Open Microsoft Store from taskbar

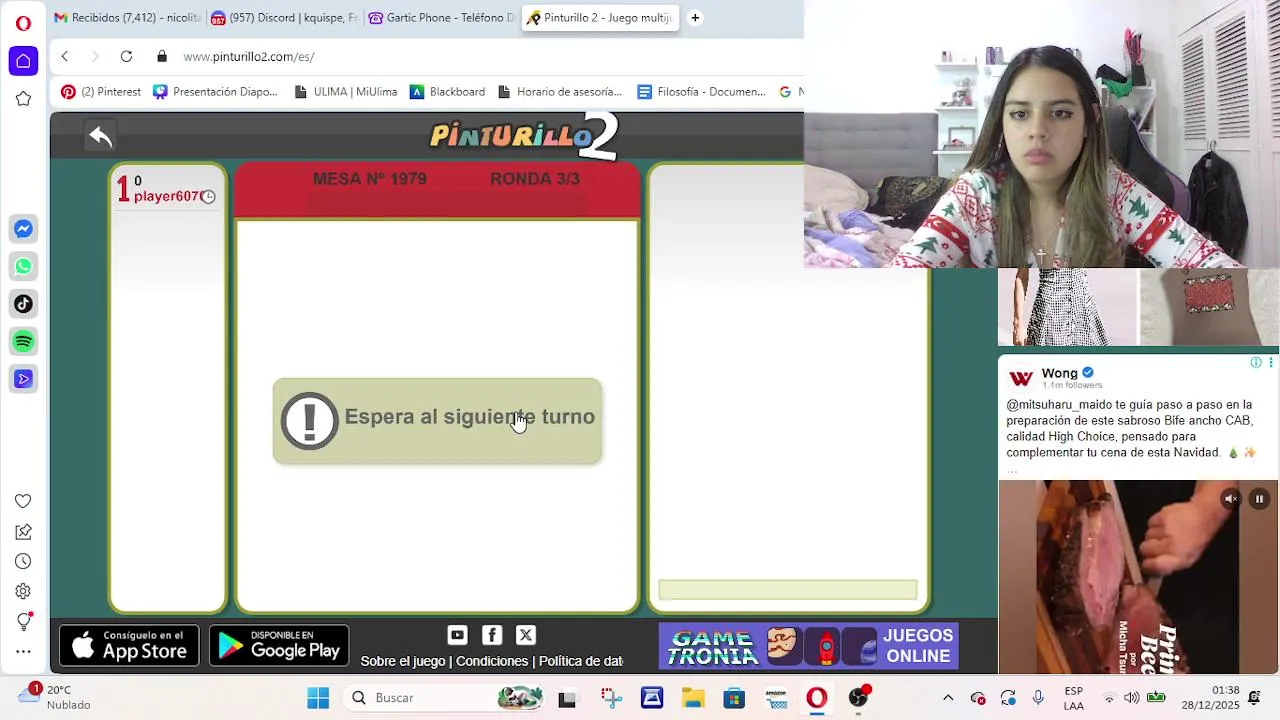pos(734,698)
